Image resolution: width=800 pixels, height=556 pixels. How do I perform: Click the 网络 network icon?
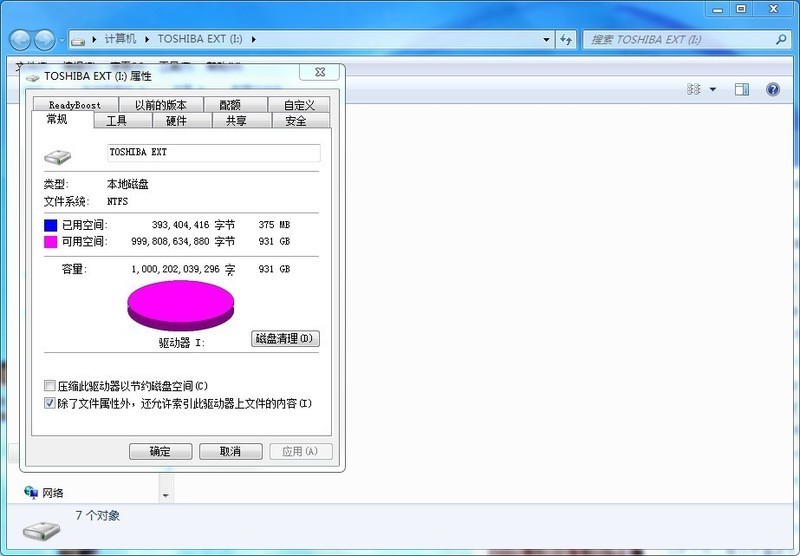(x=31, y=492)
